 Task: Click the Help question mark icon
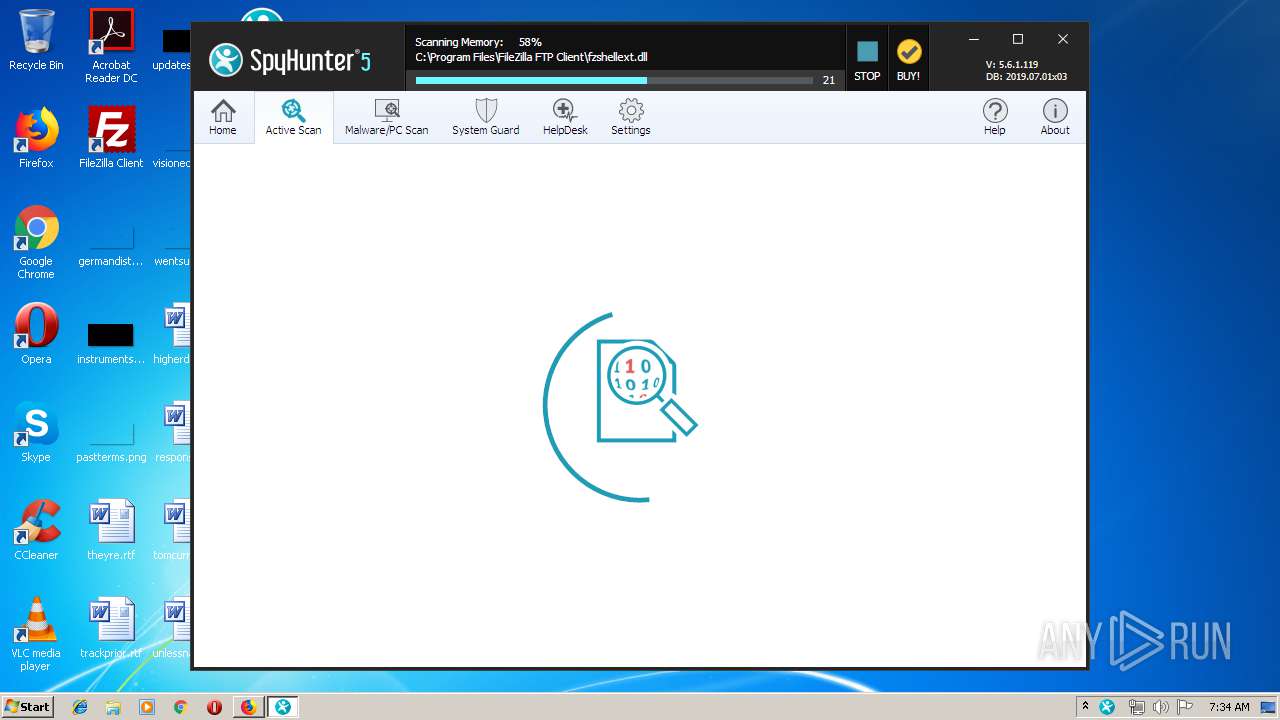coord(994,117)
